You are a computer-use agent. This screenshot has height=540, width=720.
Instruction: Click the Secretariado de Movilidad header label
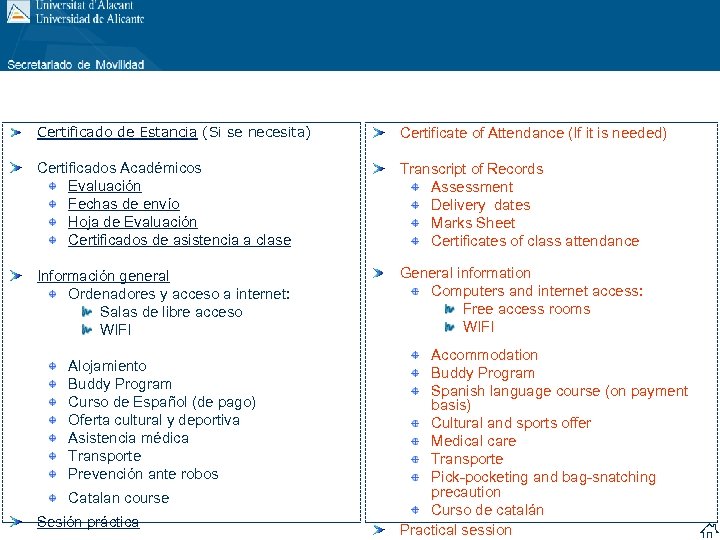coord(76,65)
